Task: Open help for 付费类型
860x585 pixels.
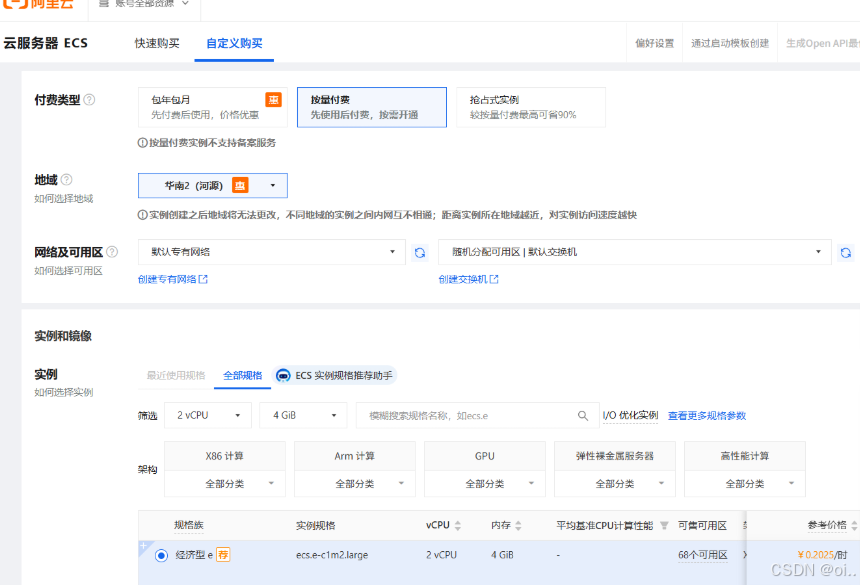Action: point(89,100)
